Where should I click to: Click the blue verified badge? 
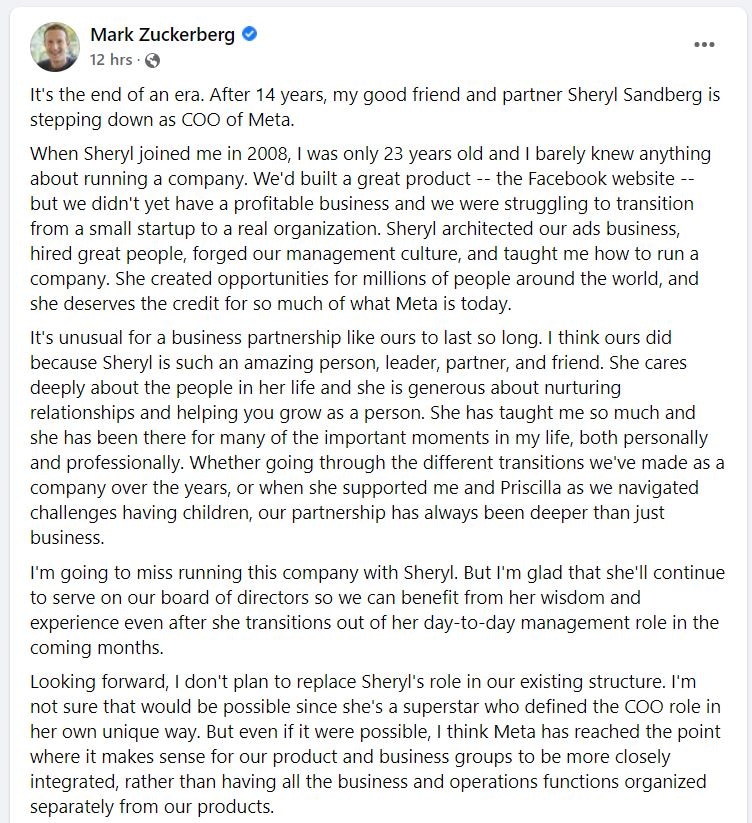tap(250, 35)
